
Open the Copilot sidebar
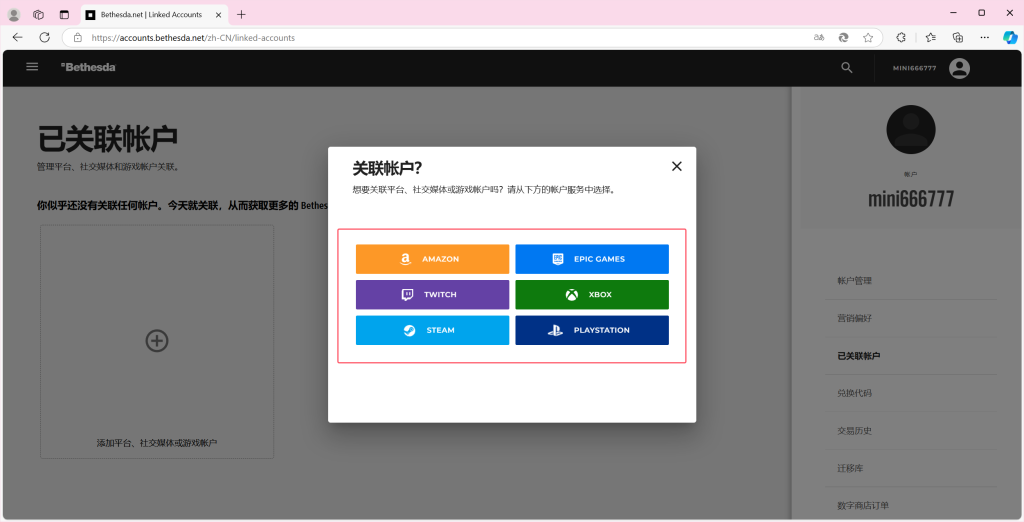point(1010,38)
